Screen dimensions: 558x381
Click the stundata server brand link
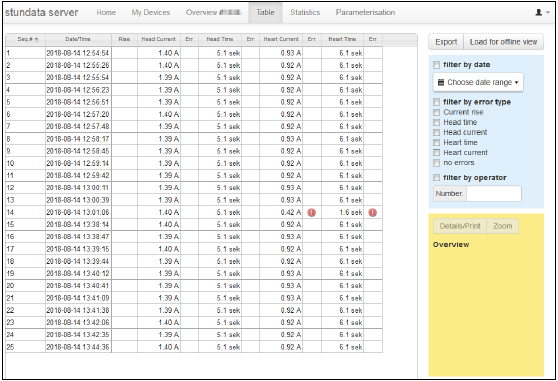42,12
